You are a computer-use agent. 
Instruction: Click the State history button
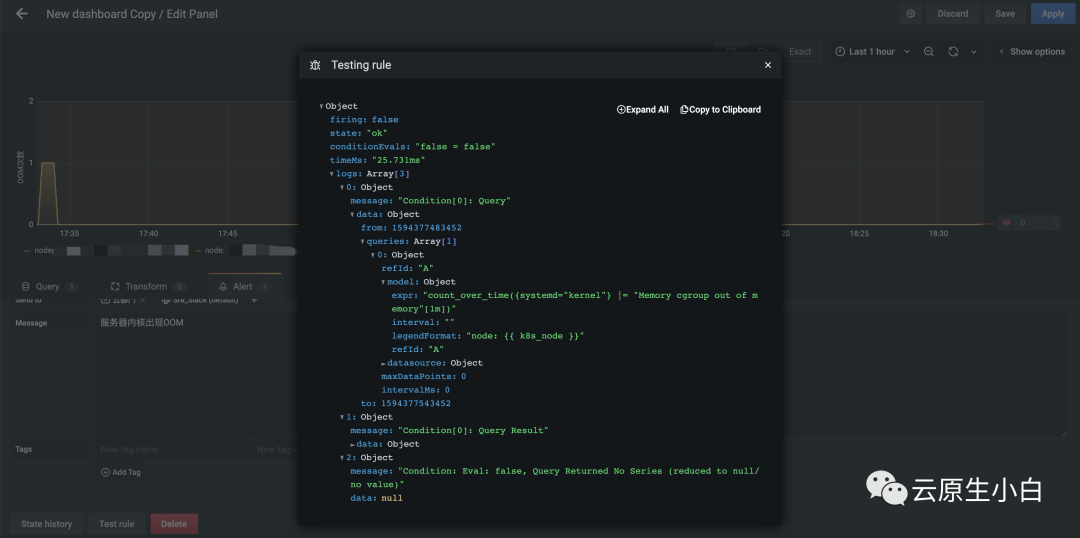click(46, 524)
